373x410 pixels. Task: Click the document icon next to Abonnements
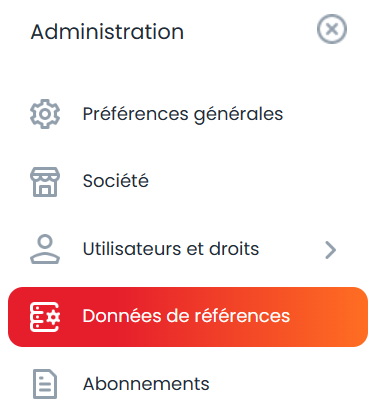point(45,384)
